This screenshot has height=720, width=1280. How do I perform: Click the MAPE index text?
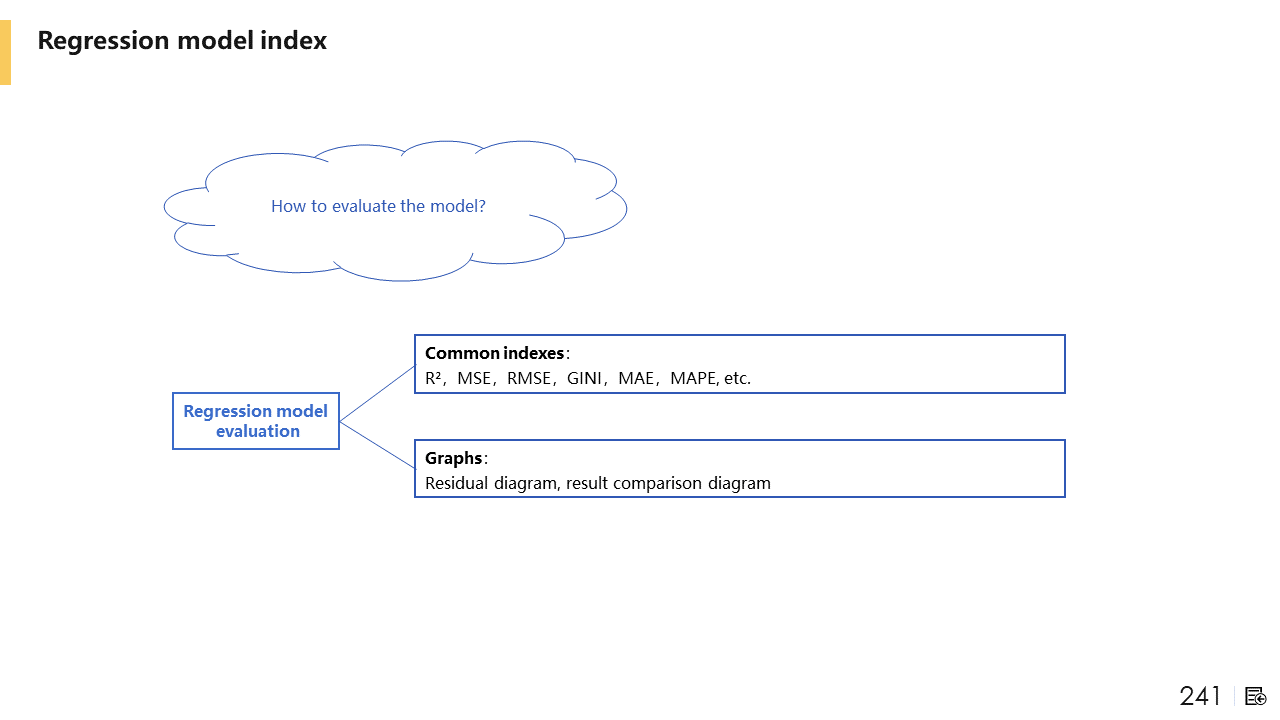point(694,378)
